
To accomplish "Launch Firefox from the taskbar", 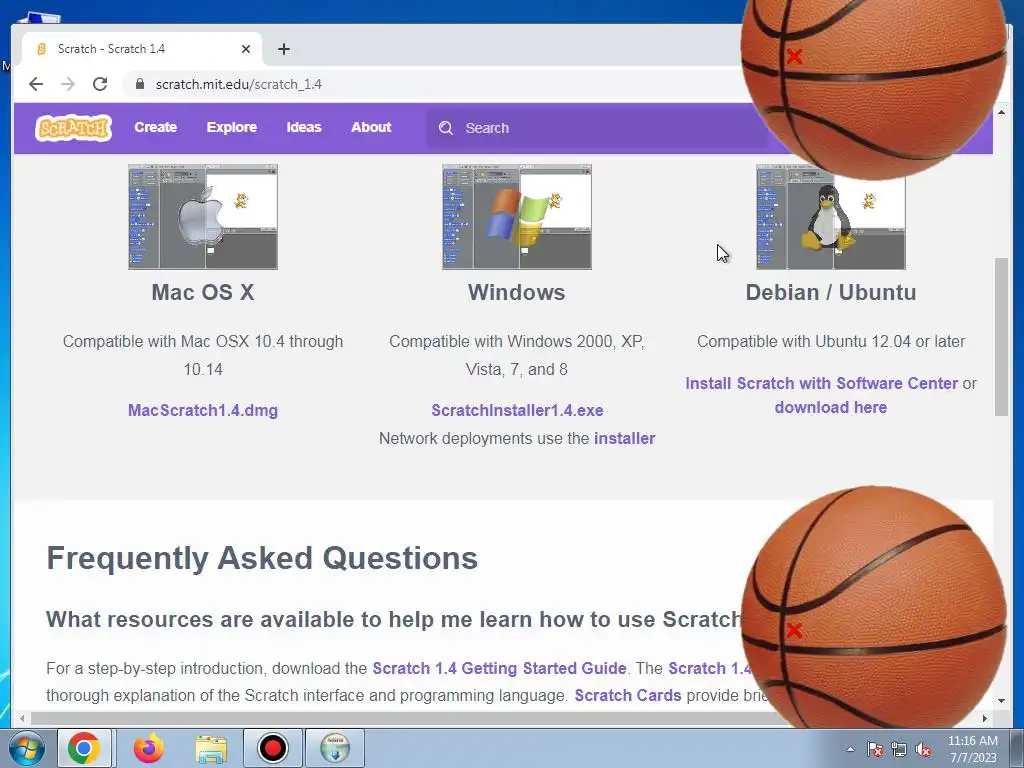I will coord(149,748).
